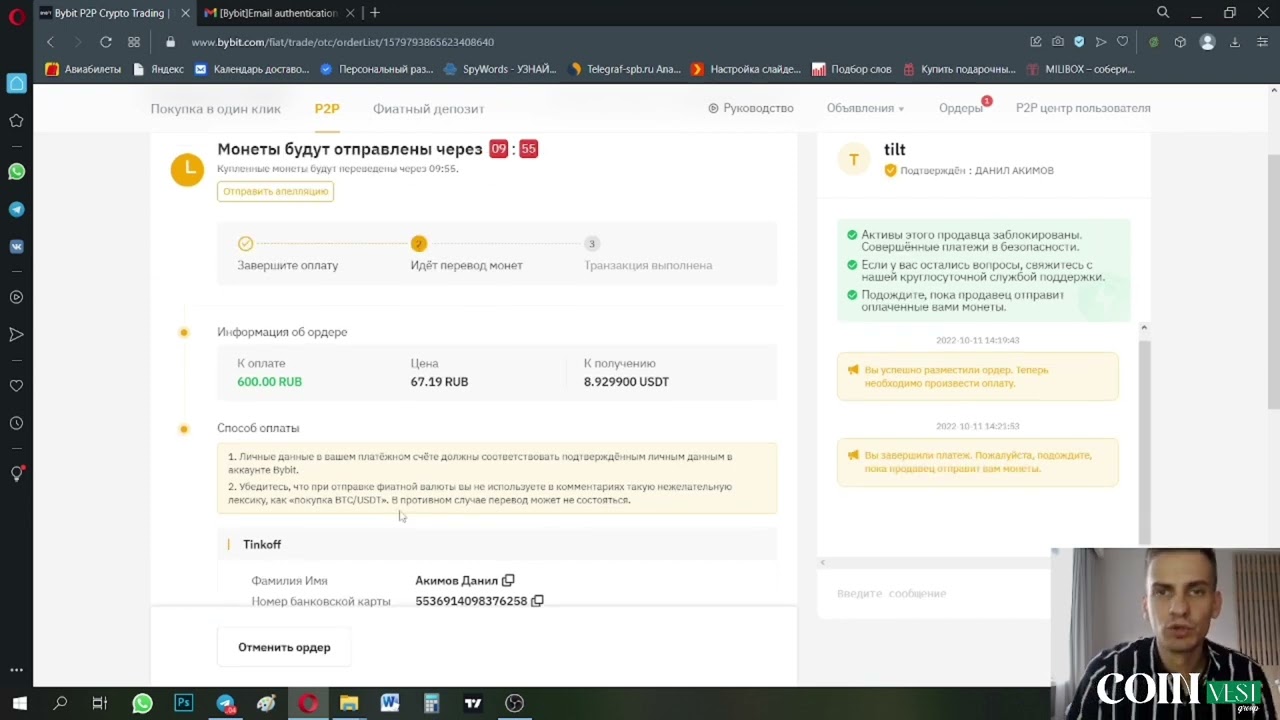Viewport: 1280px width, 720px height.
Task: Open Task View on taskbar
Action: click(x=99, y=703)
